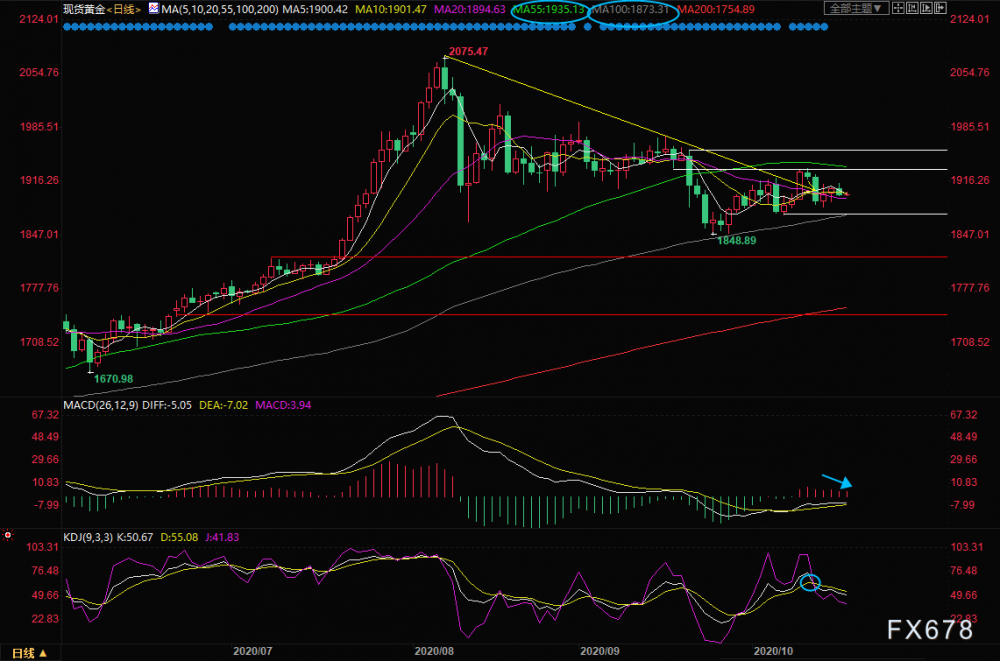Click the 1848.89 low price label
This screenshot has height=661, width=1000.
(737, 241)
